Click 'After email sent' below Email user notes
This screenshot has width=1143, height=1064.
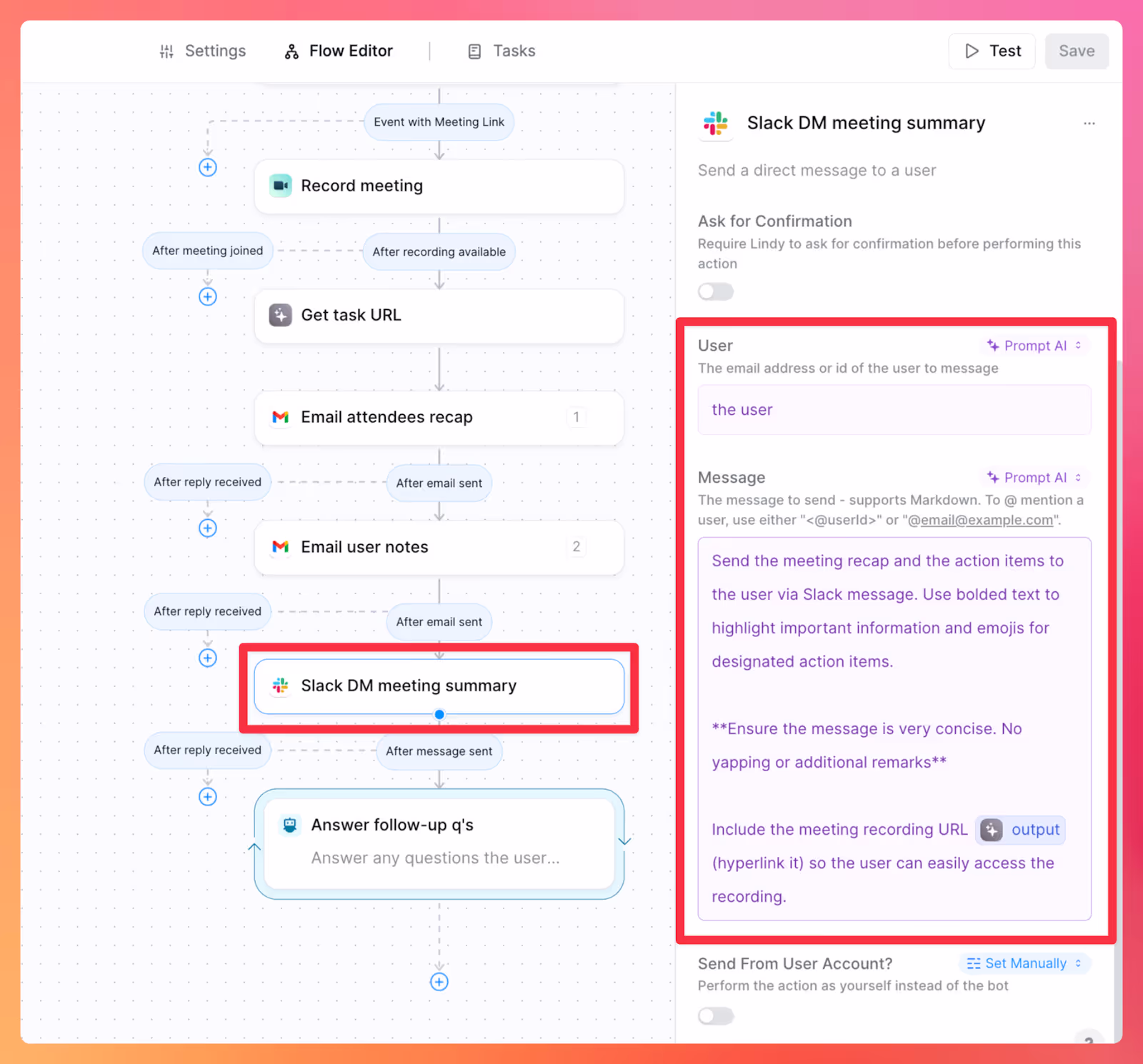(439, 622)
